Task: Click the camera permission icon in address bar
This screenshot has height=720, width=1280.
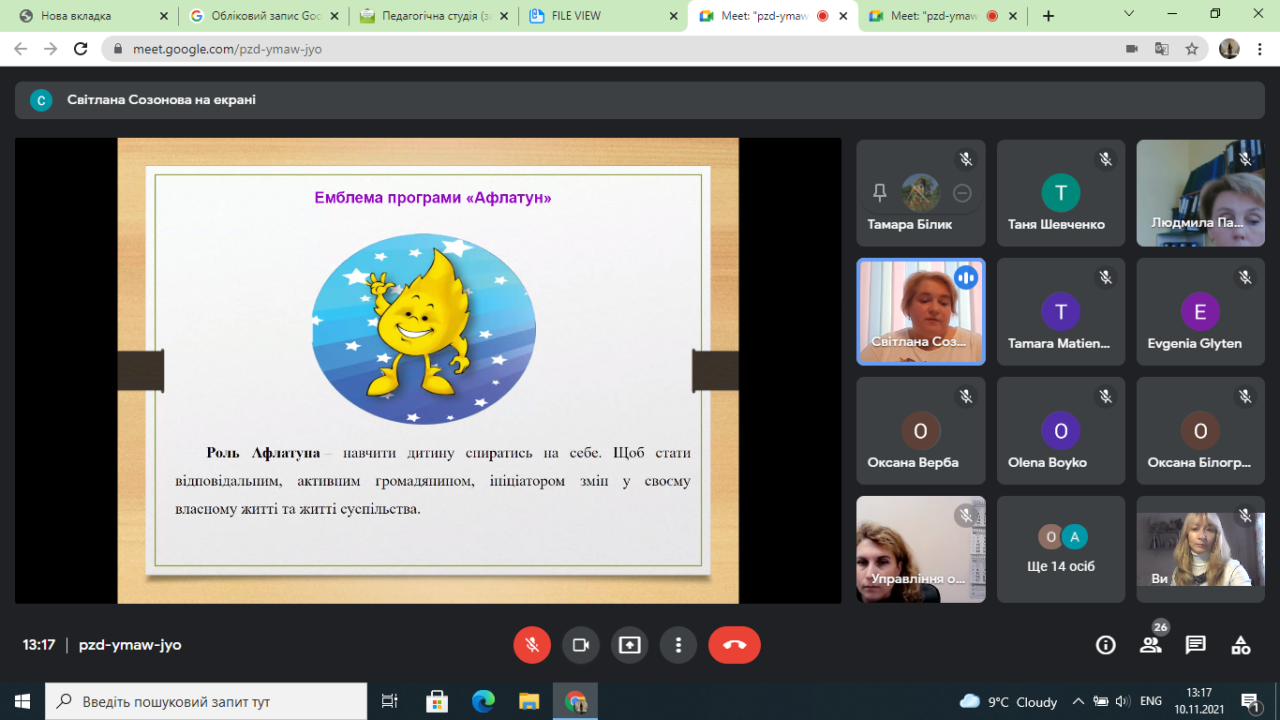Action: tap(1132, 49)
